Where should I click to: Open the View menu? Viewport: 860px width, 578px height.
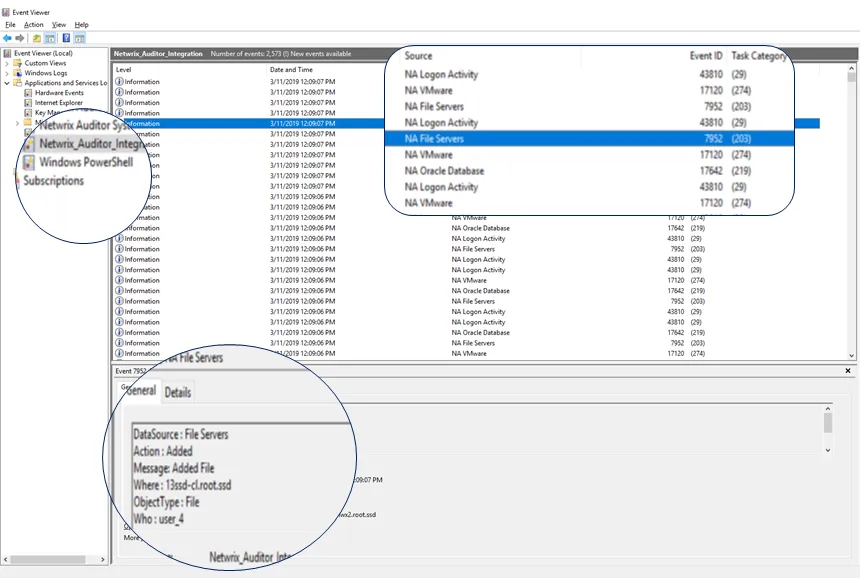59,25
